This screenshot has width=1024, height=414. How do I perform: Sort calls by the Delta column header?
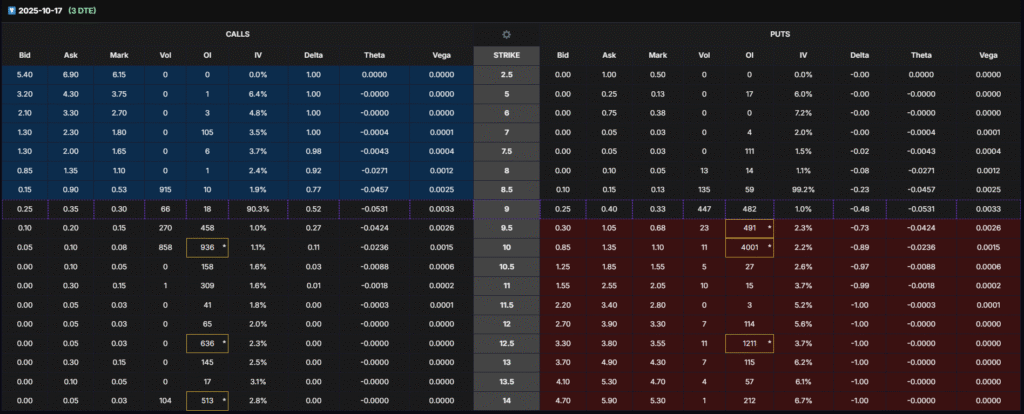click(x=314, y=55)
